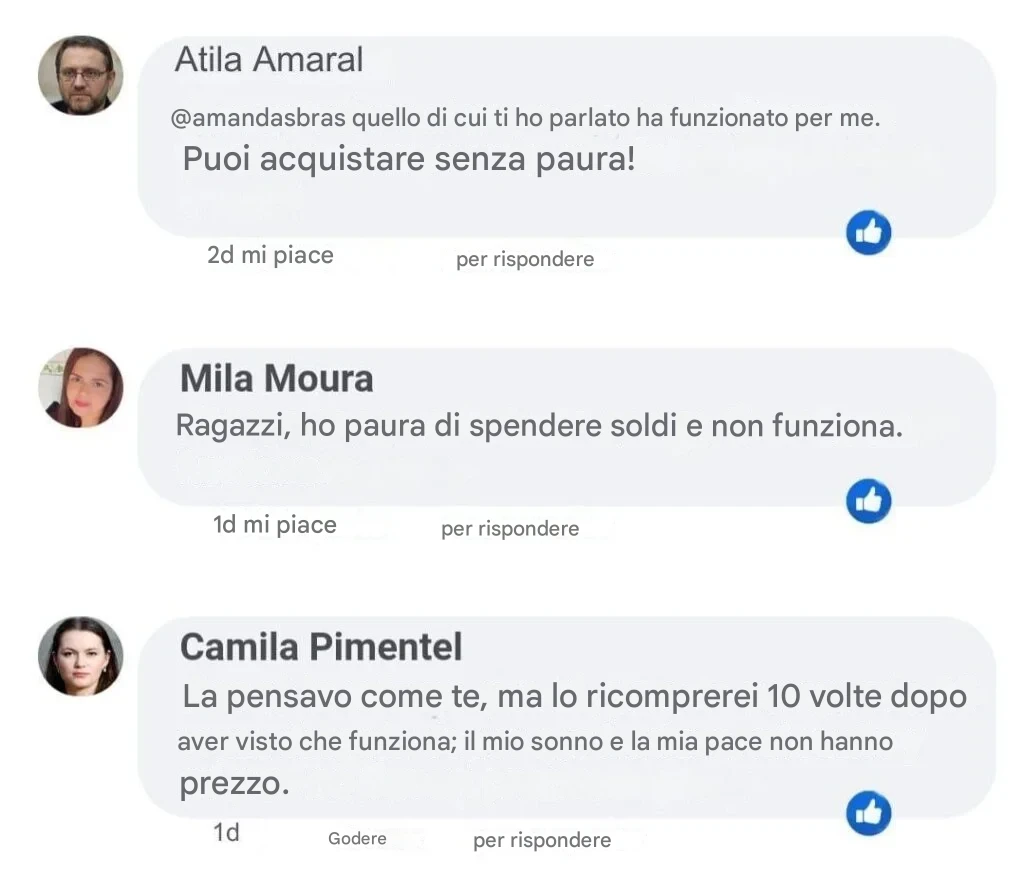This screenshot has height=895, width=1024.
Task: Click the like thumb on Mila Moura's comment
Action: pos(868,501)
